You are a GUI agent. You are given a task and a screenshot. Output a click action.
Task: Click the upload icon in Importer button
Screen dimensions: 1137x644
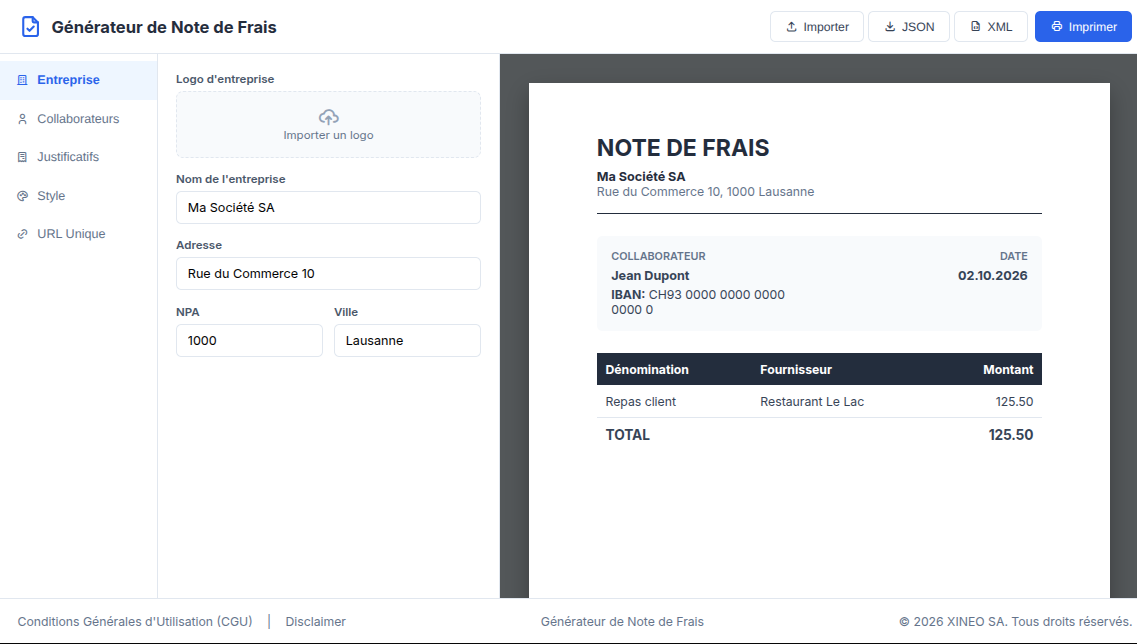coord(791,27)
